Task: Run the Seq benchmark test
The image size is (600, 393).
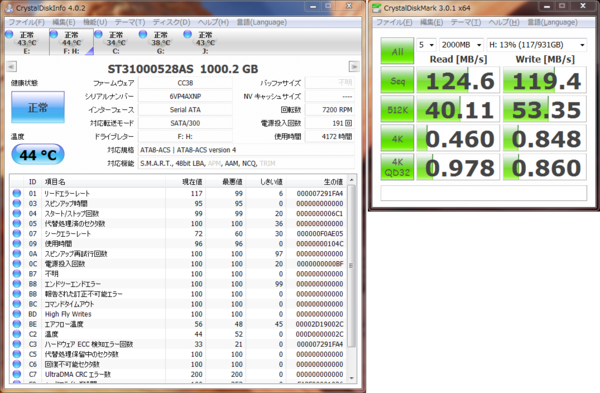Action: (x=397, y=80)
